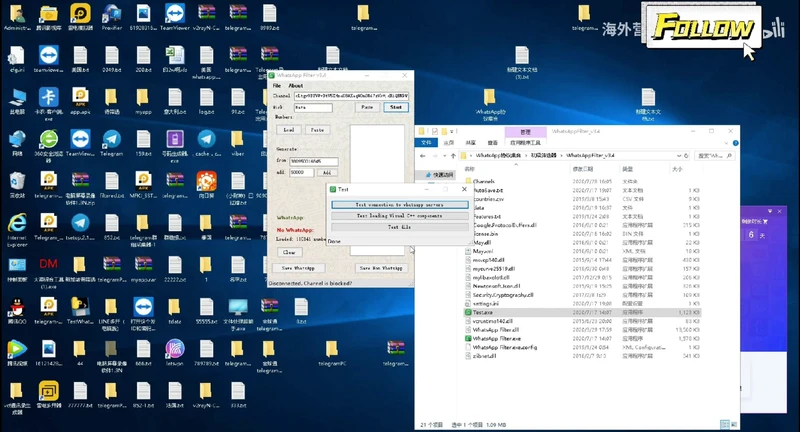Image resolution: width=800 pixels, height=432 pixels.
Task: Select countries.csv in the file list
Action: click(x=488, y=199)
